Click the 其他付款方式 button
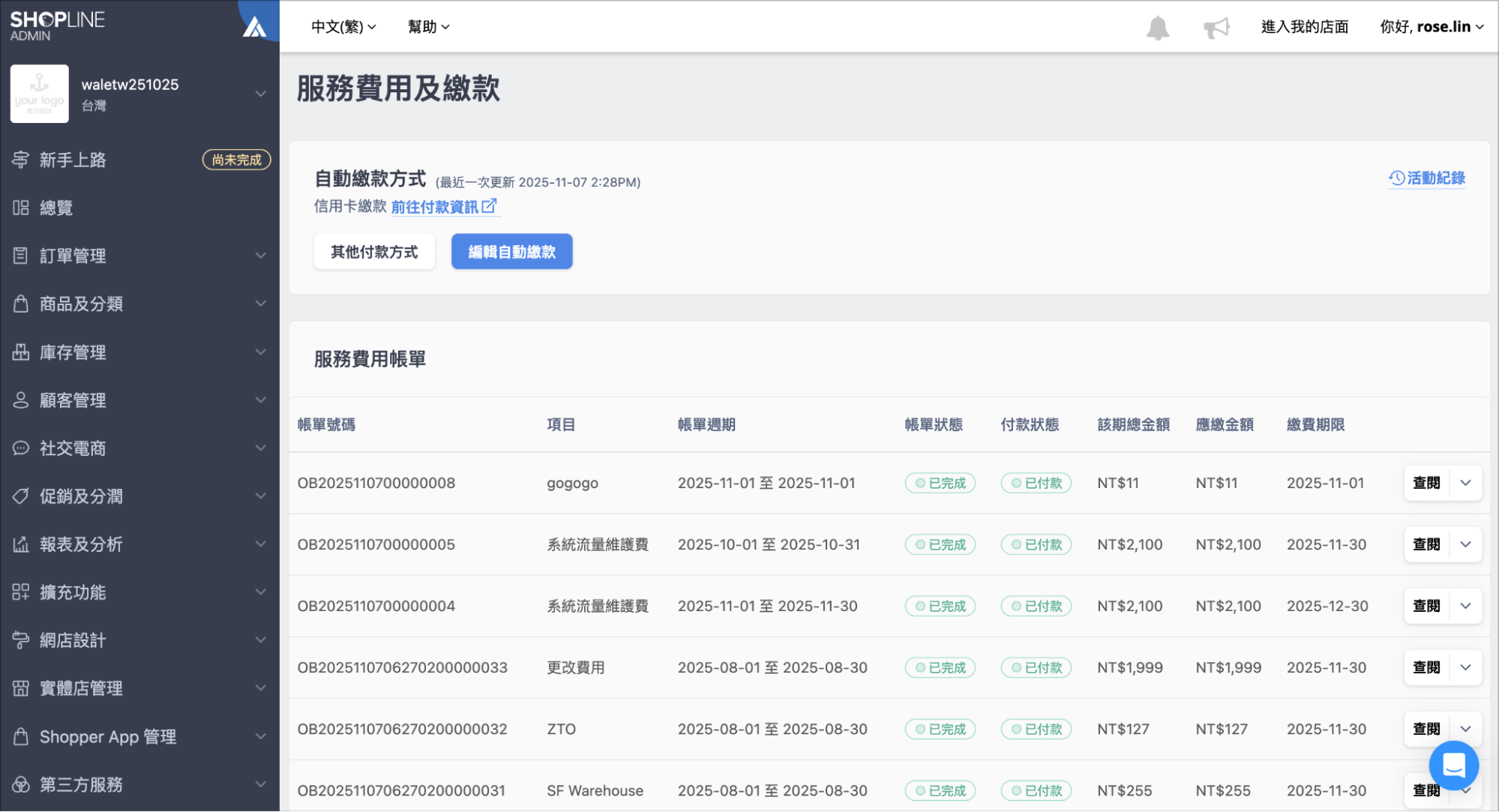The height and width of the screenshot is (812, 1499). [374, 252]
